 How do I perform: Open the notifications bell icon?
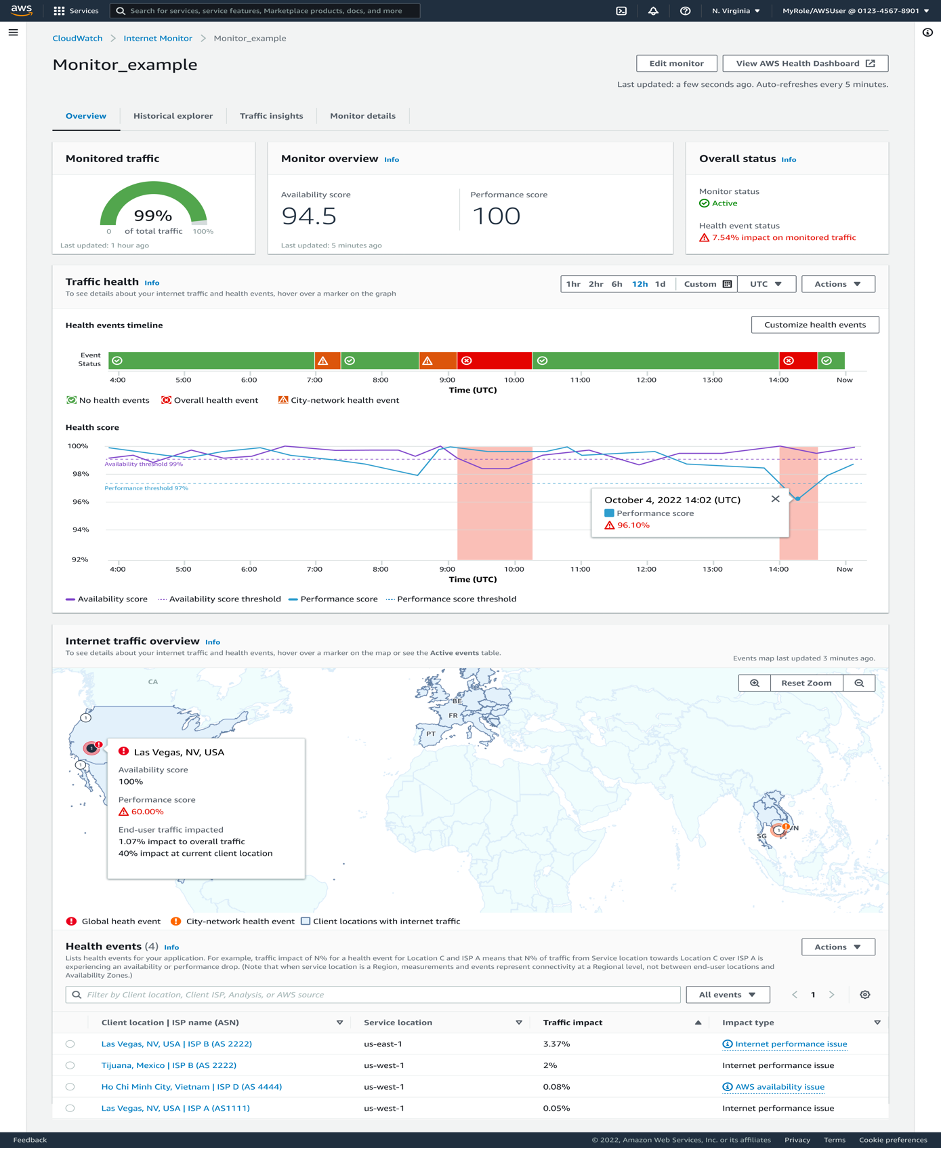click(653, 11)
